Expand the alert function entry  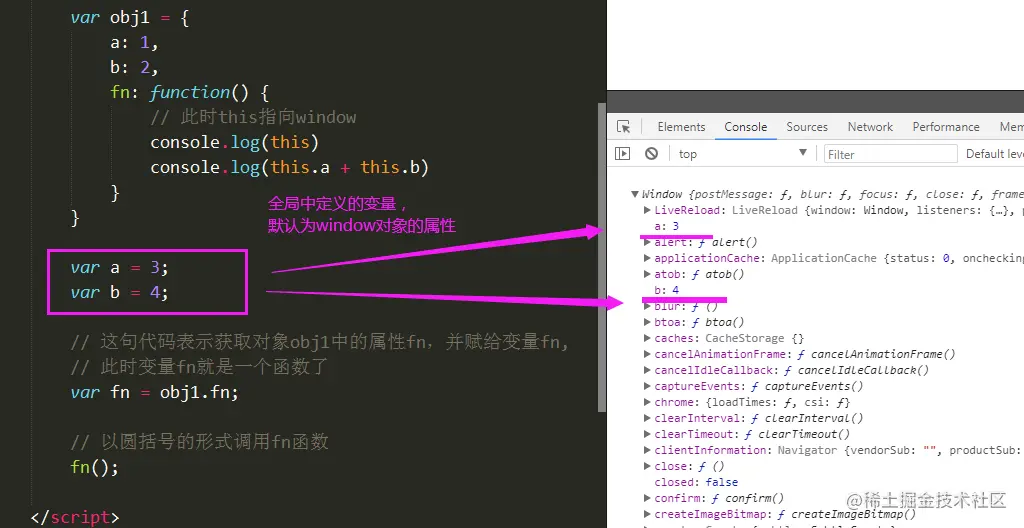pos(647,242)
